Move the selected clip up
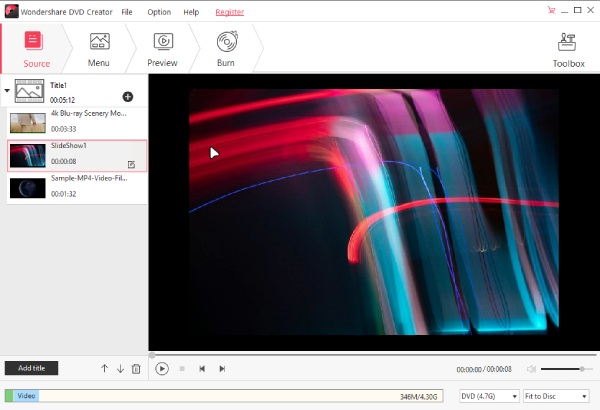 point(104,368)
